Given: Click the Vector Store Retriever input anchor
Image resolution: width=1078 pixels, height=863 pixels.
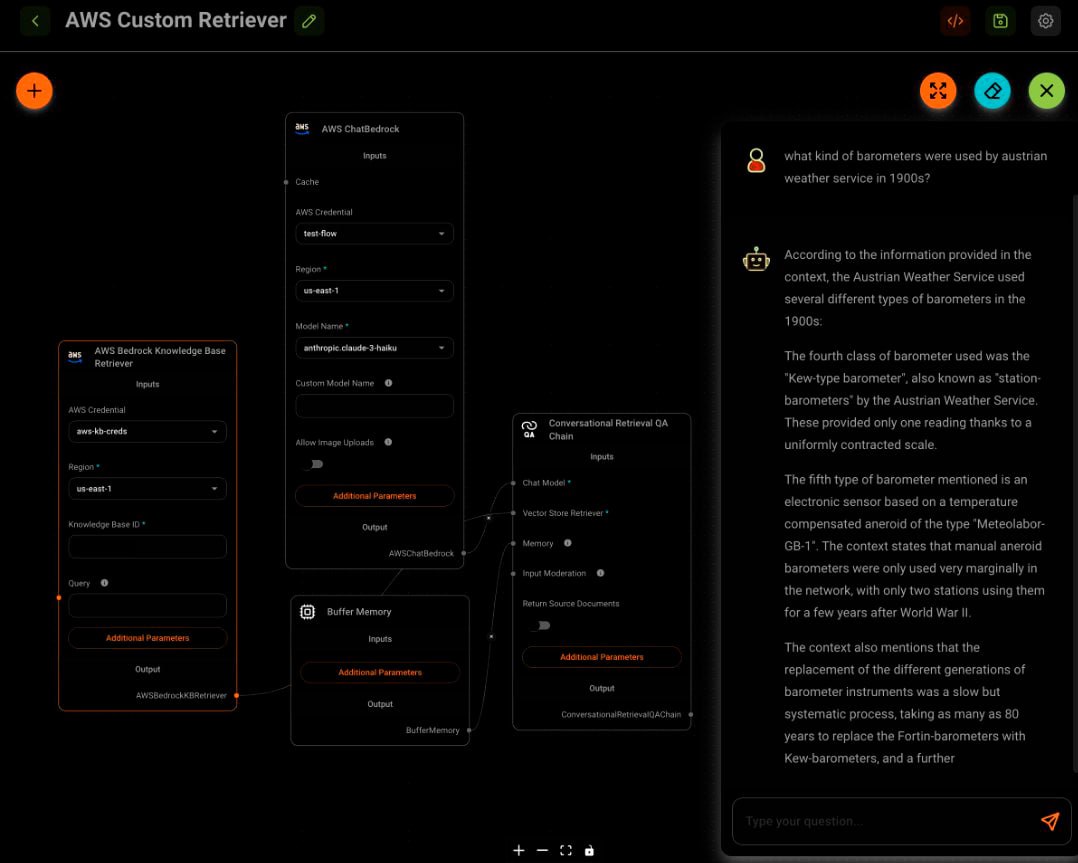Looking at the screenshot, I should [513, 513].
